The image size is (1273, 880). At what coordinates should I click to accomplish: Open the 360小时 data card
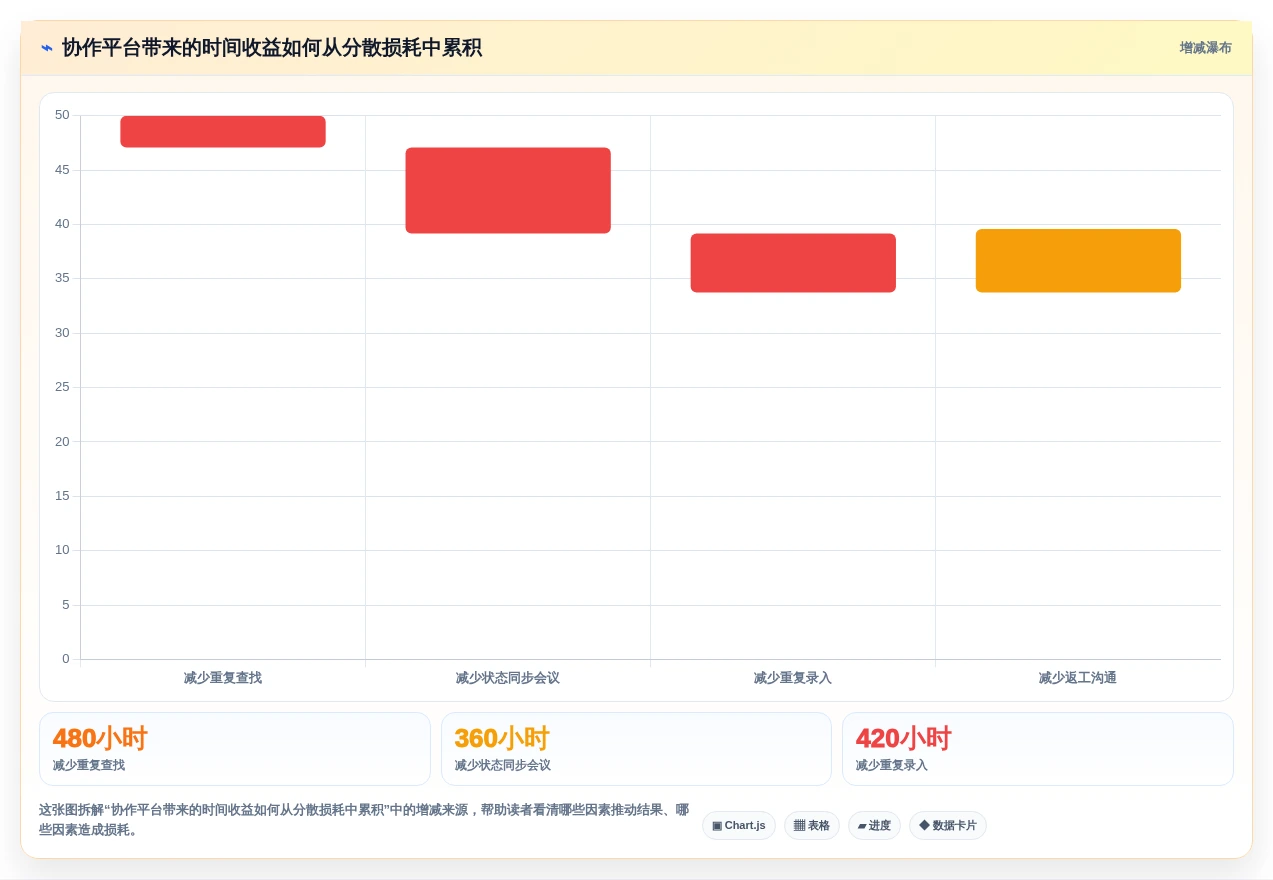click(636, 749)
